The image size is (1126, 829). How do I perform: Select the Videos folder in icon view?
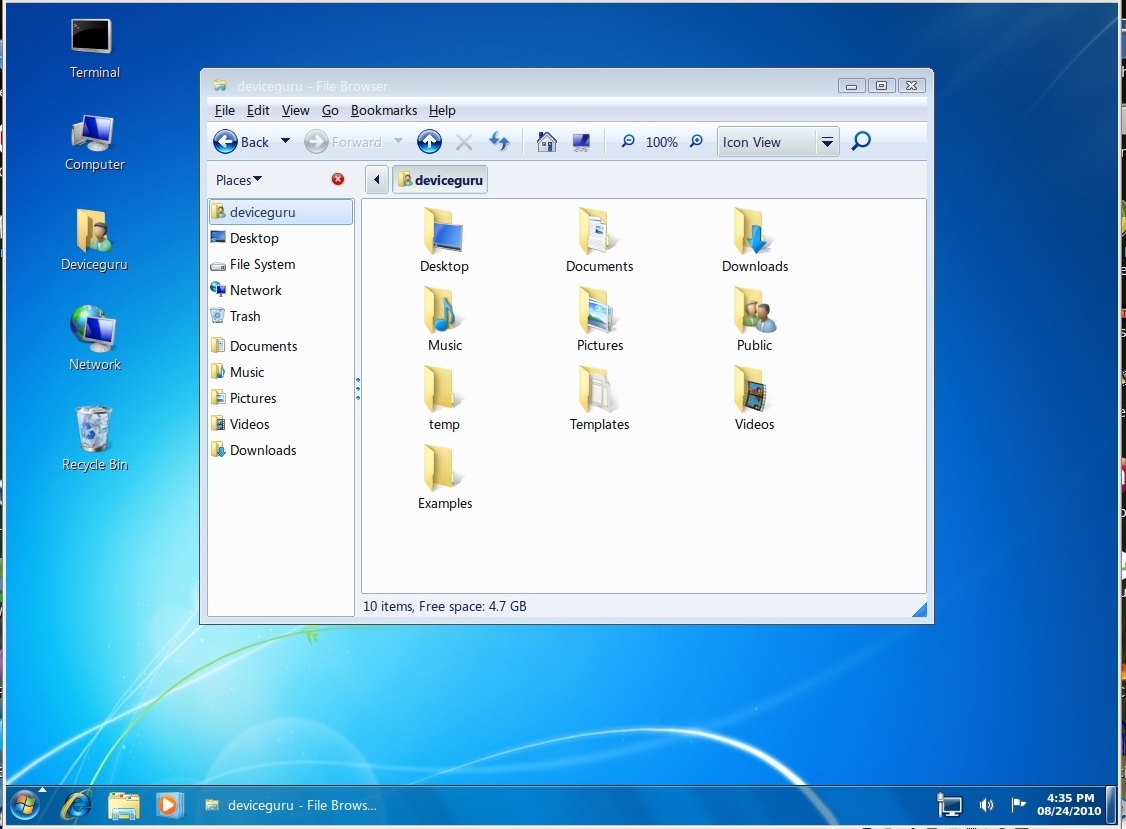754,398
